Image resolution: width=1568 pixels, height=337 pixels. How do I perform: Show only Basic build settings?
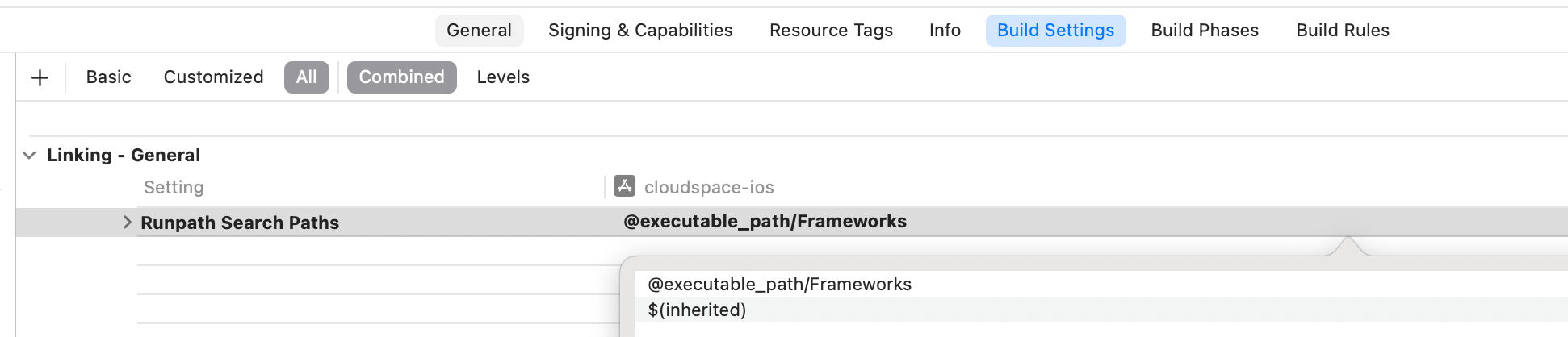tap(108, 77)
